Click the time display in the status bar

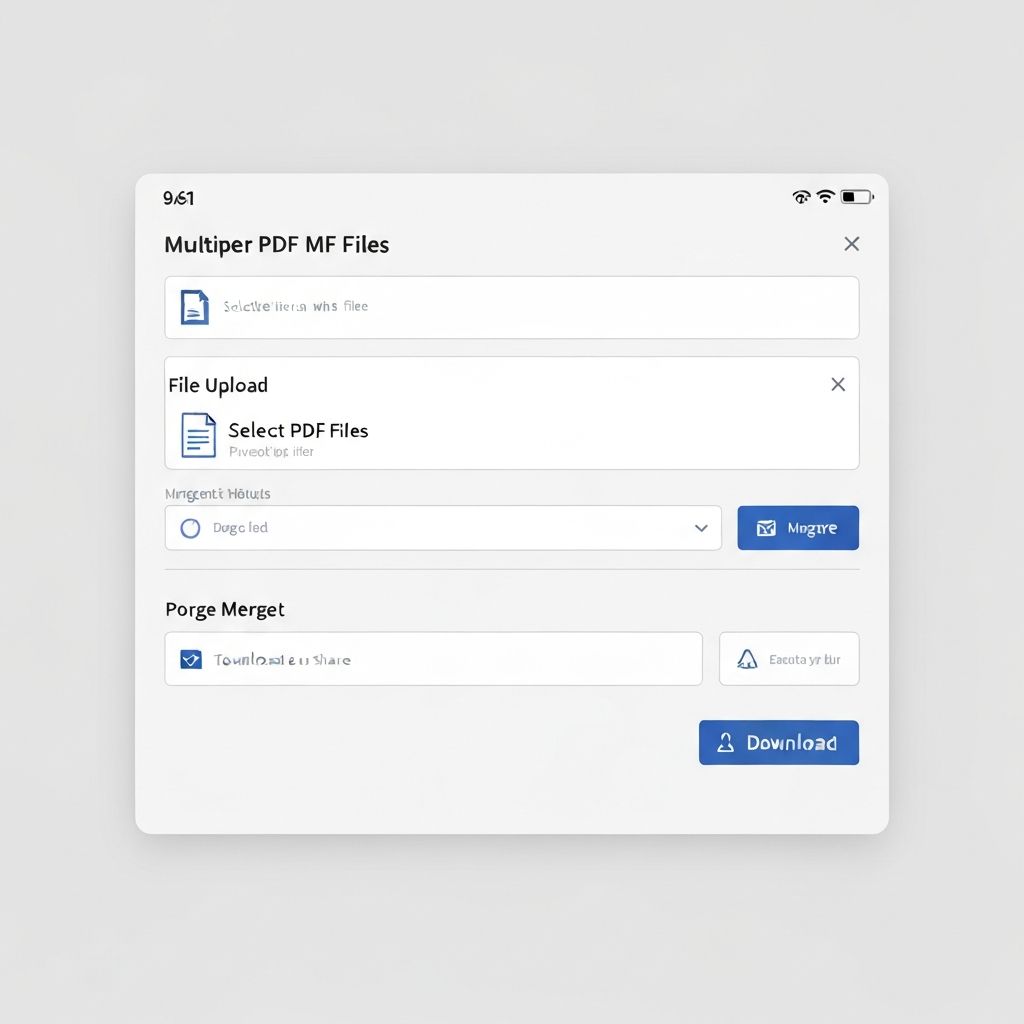[178, 198]
